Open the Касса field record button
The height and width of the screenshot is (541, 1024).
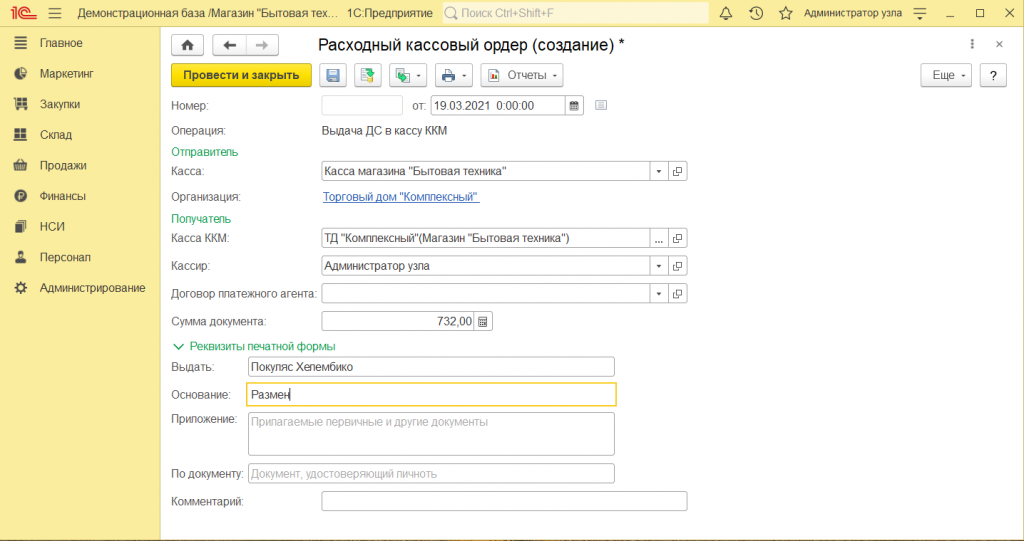tap(678, 172)
